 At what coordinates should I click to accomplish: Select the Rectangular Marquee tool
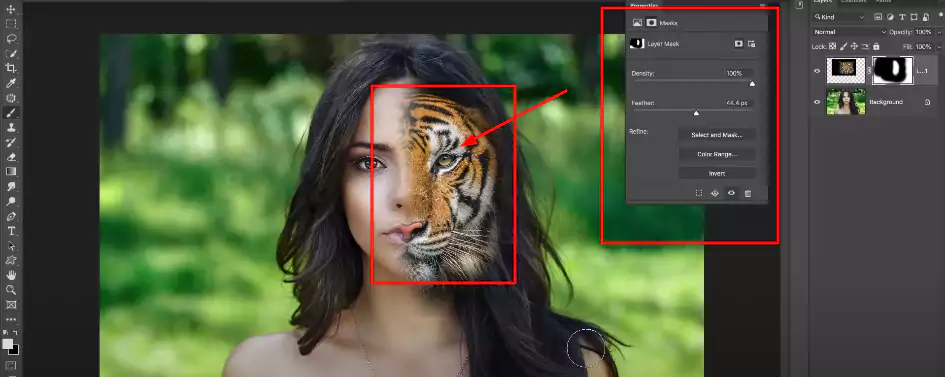click(11, 24)
